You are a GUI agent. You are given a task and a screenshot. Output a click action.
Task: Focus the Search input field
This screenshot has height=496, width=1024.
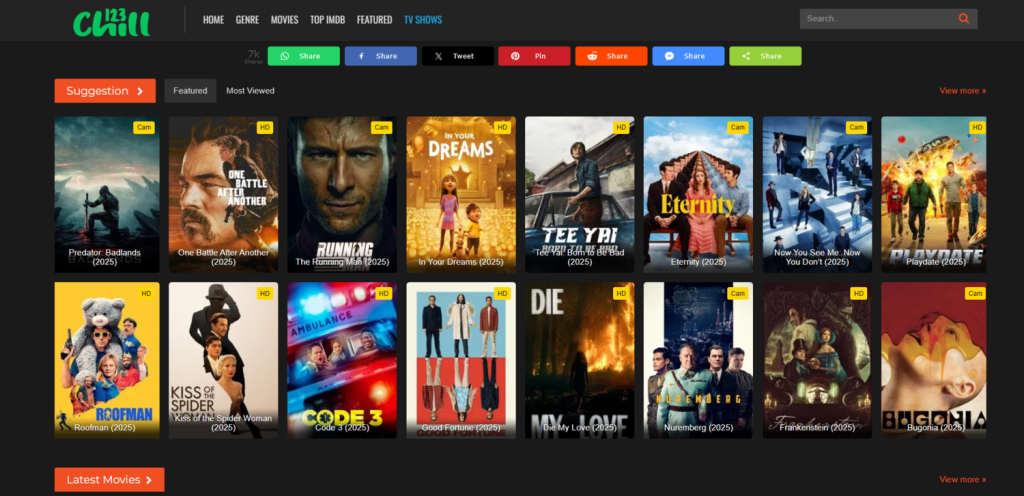click(878, 18)
